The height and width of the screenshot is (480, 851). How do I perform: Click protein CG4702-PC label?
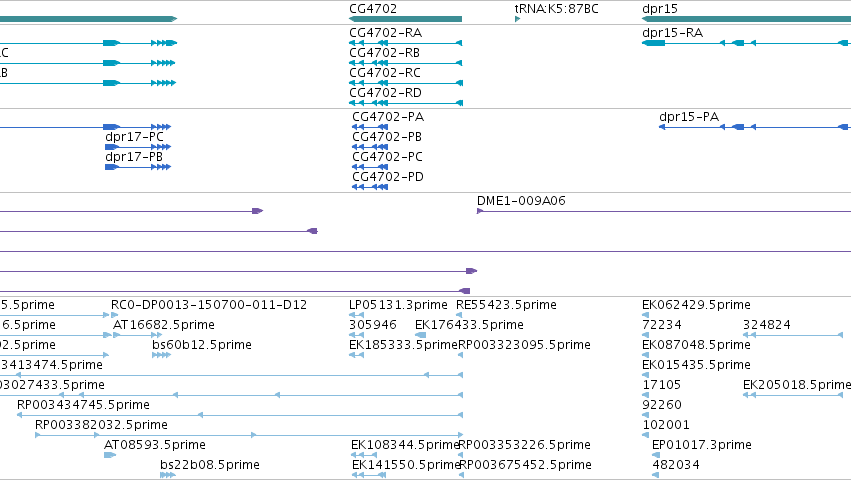click(x=388, y=157)
